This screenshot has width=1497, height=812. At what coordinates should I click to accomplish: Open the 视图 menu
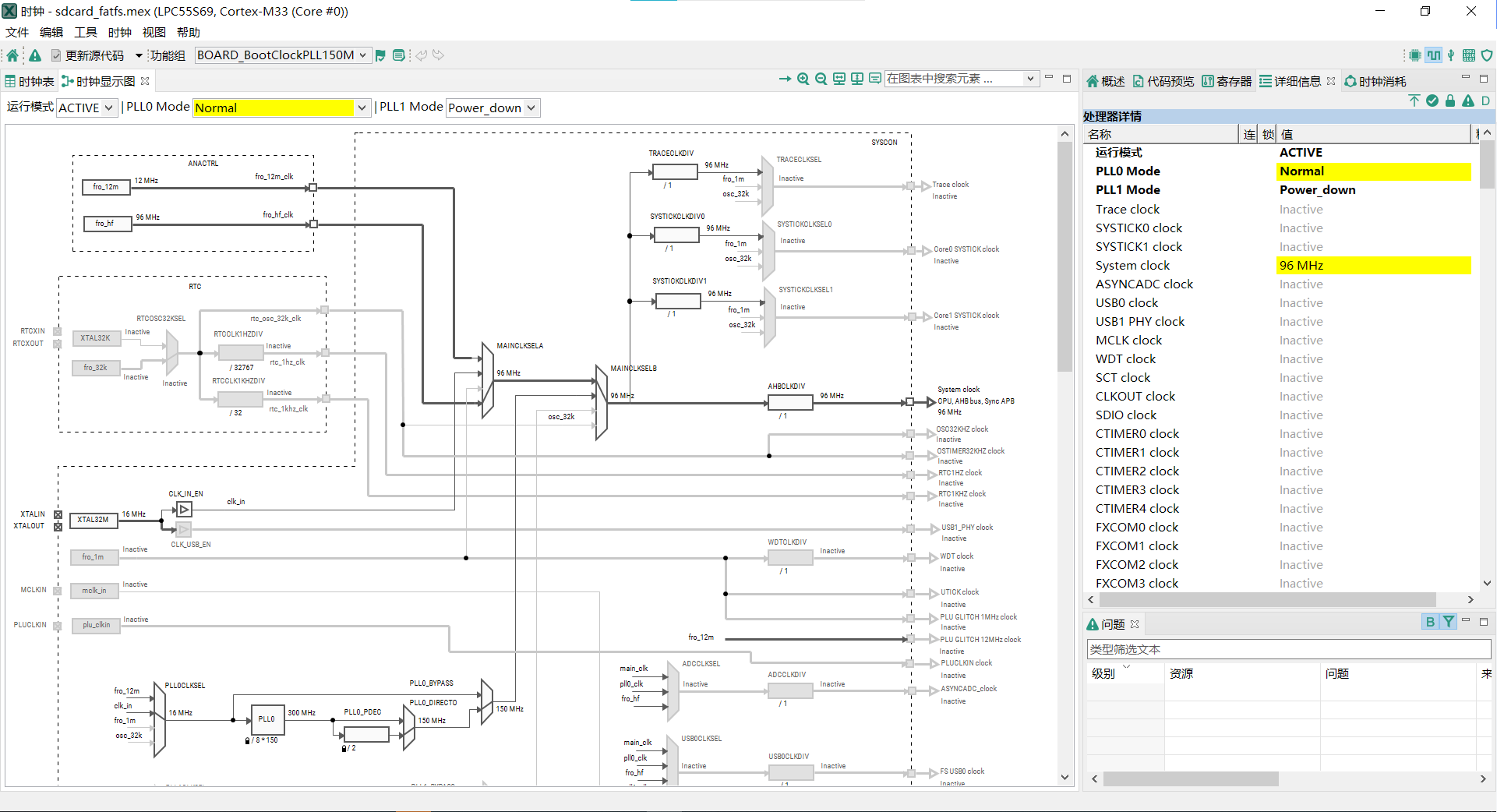pos(154,32)
